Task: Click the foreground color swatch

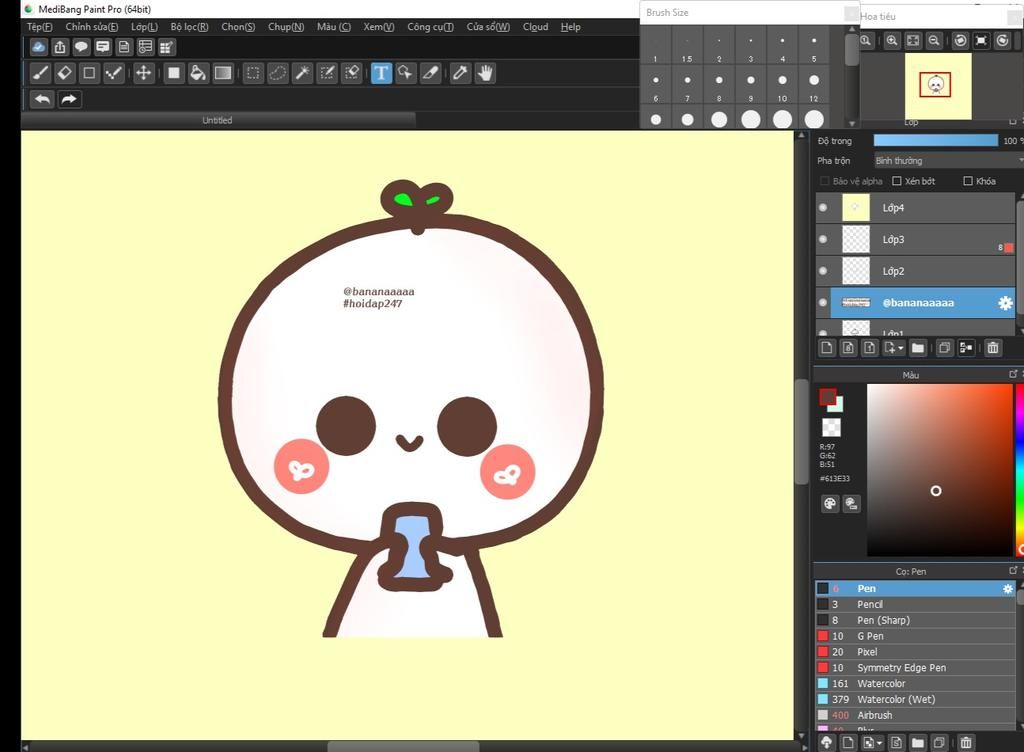Action: pyautogui.click(x=827, y=397)
